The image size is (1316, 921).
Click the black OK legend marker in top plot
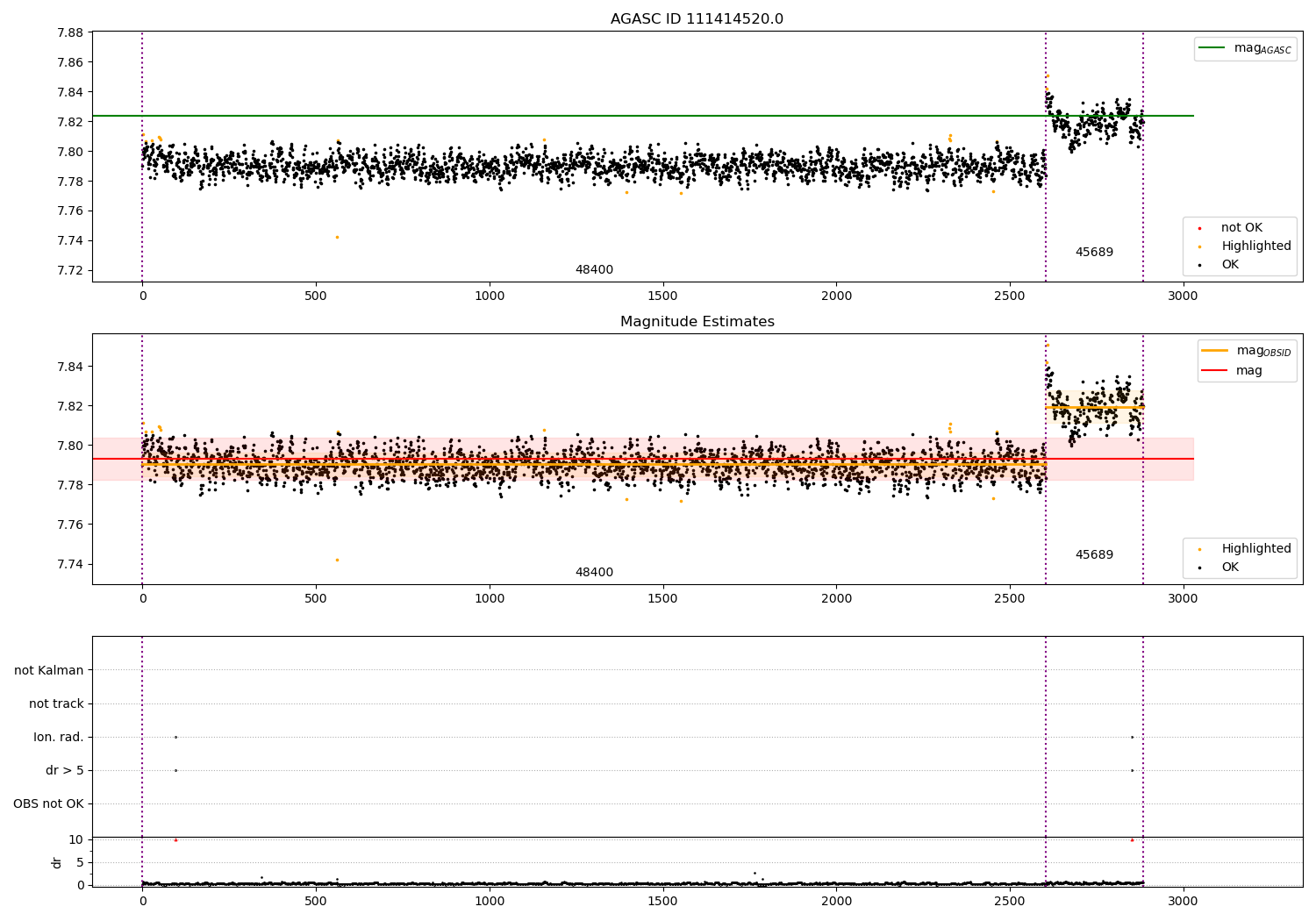coord(1199,265)
